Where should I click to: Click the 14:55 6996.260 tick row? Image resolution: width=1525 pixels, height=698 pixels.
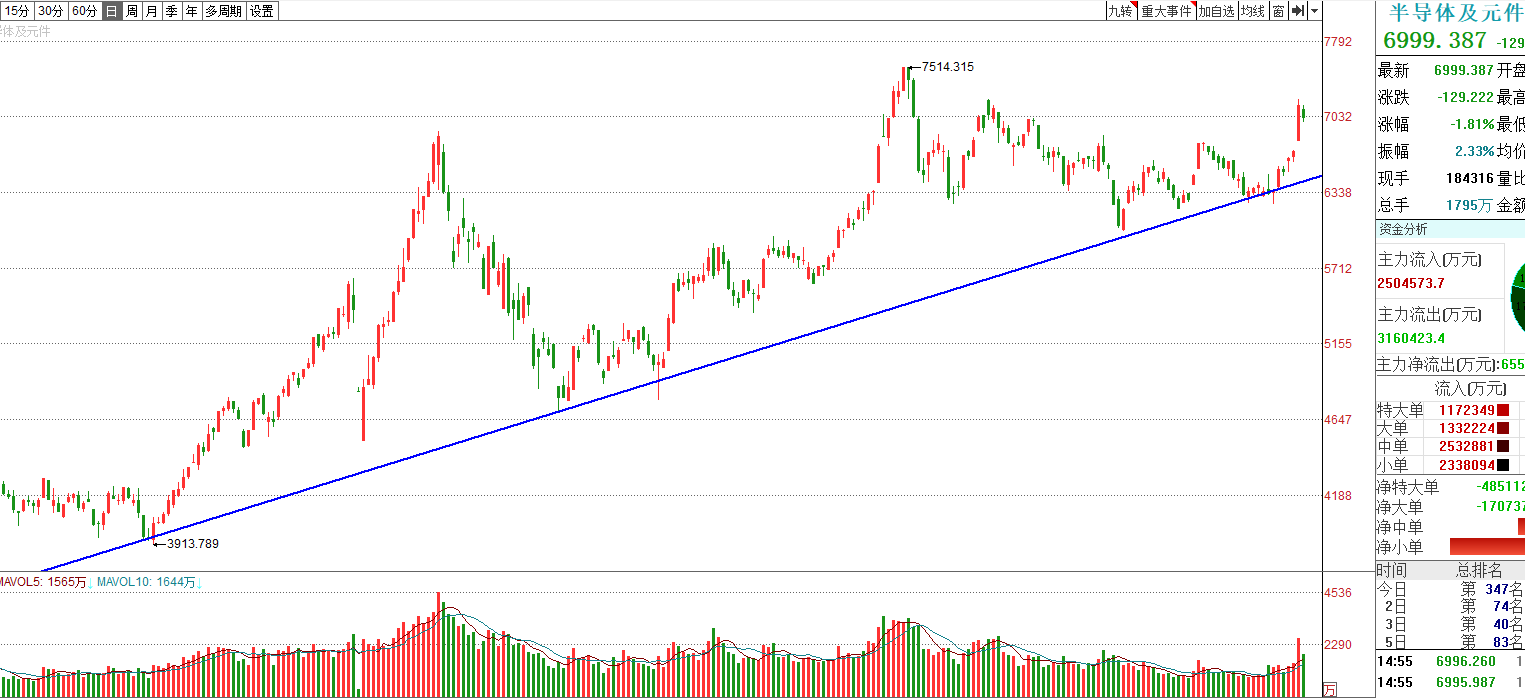[1450, 661]
